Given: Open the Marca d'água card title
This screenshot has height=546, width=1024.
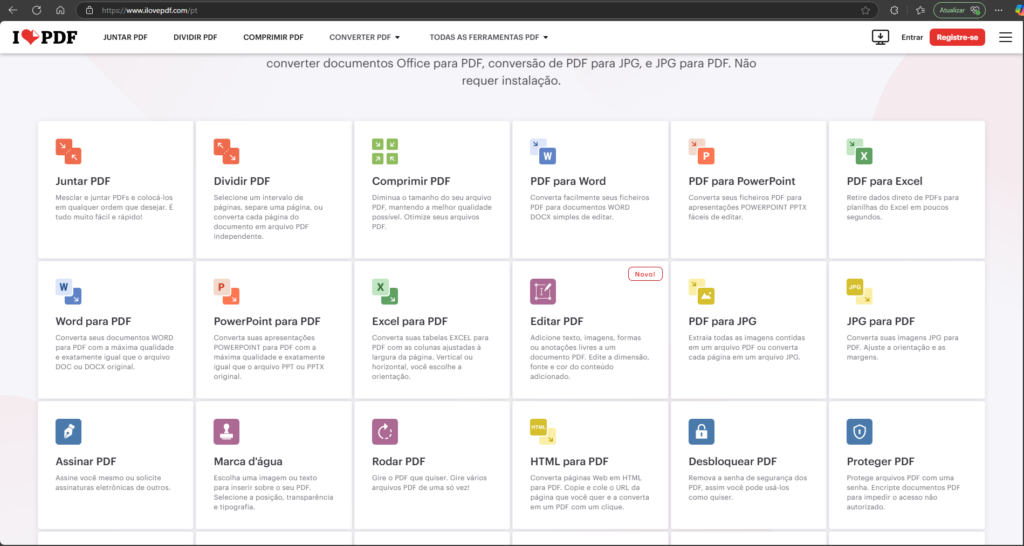Looking at the screenshot, I should click(248, 461).
